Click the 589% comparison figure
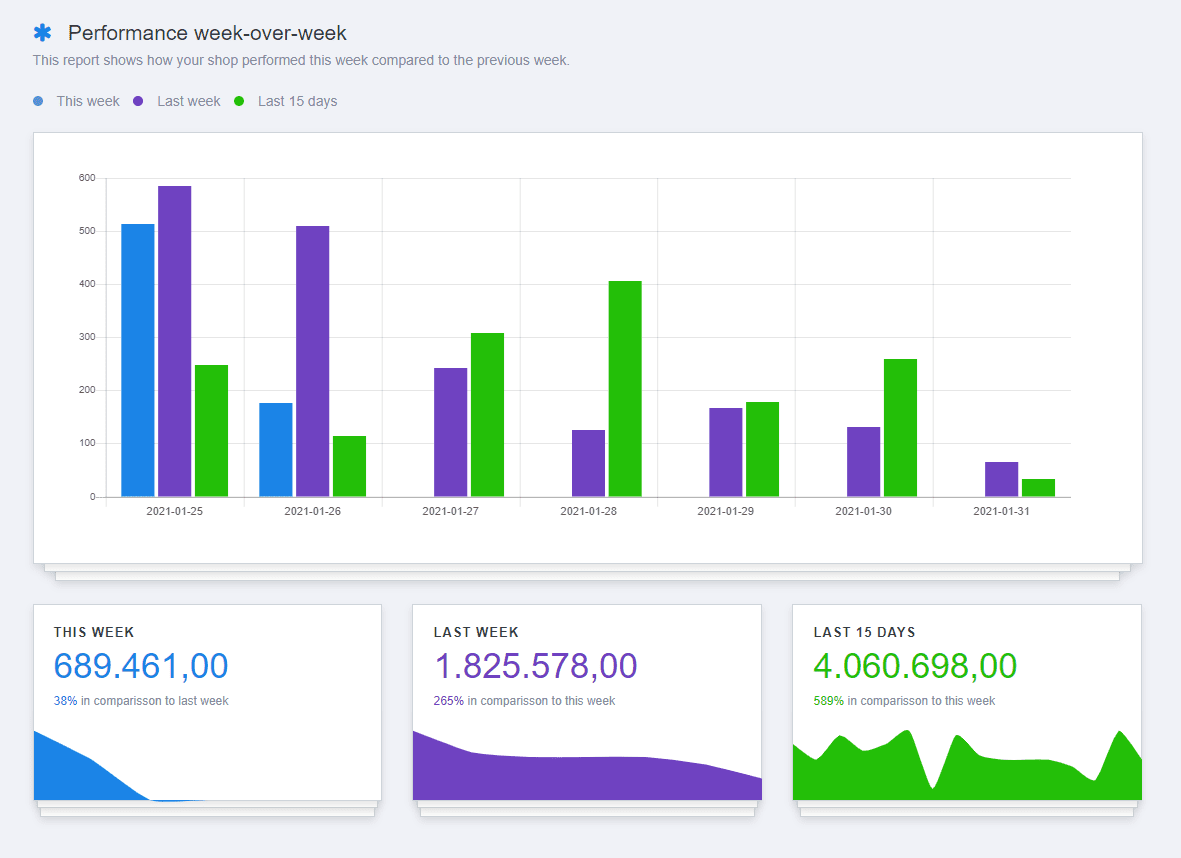1181x858 pixels. coord(829,701)
